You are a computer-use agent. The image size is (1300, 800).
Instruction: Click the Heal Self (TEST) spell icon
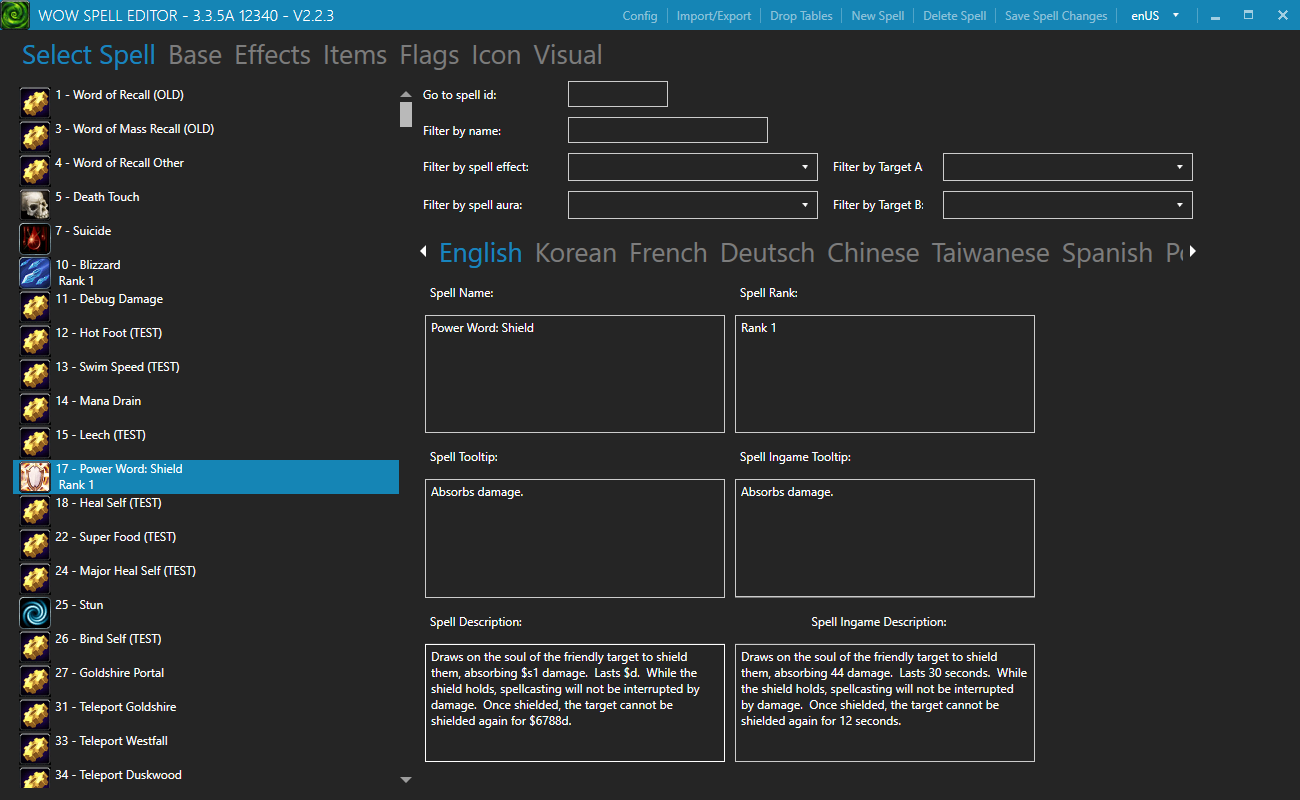click(x=35, y=511)
